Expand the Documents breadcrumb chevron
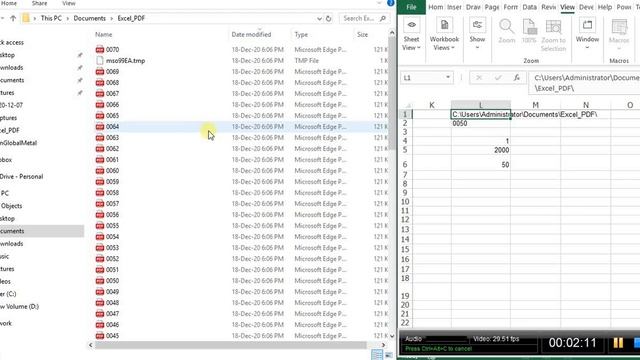Viewport: 640px width, 360px height. 111,18
